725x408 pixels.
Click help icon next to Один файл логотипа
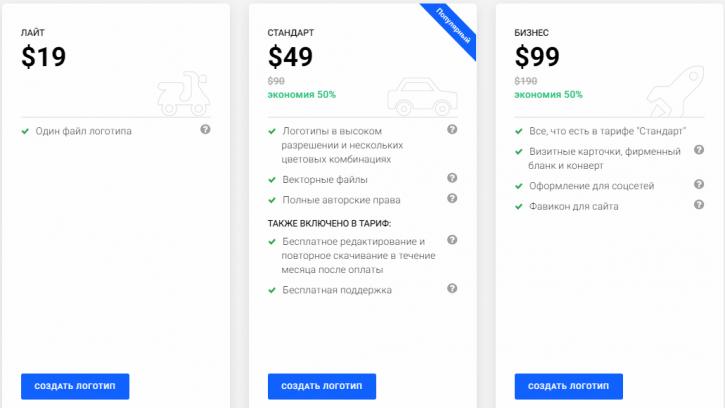(x=205, y=130)
